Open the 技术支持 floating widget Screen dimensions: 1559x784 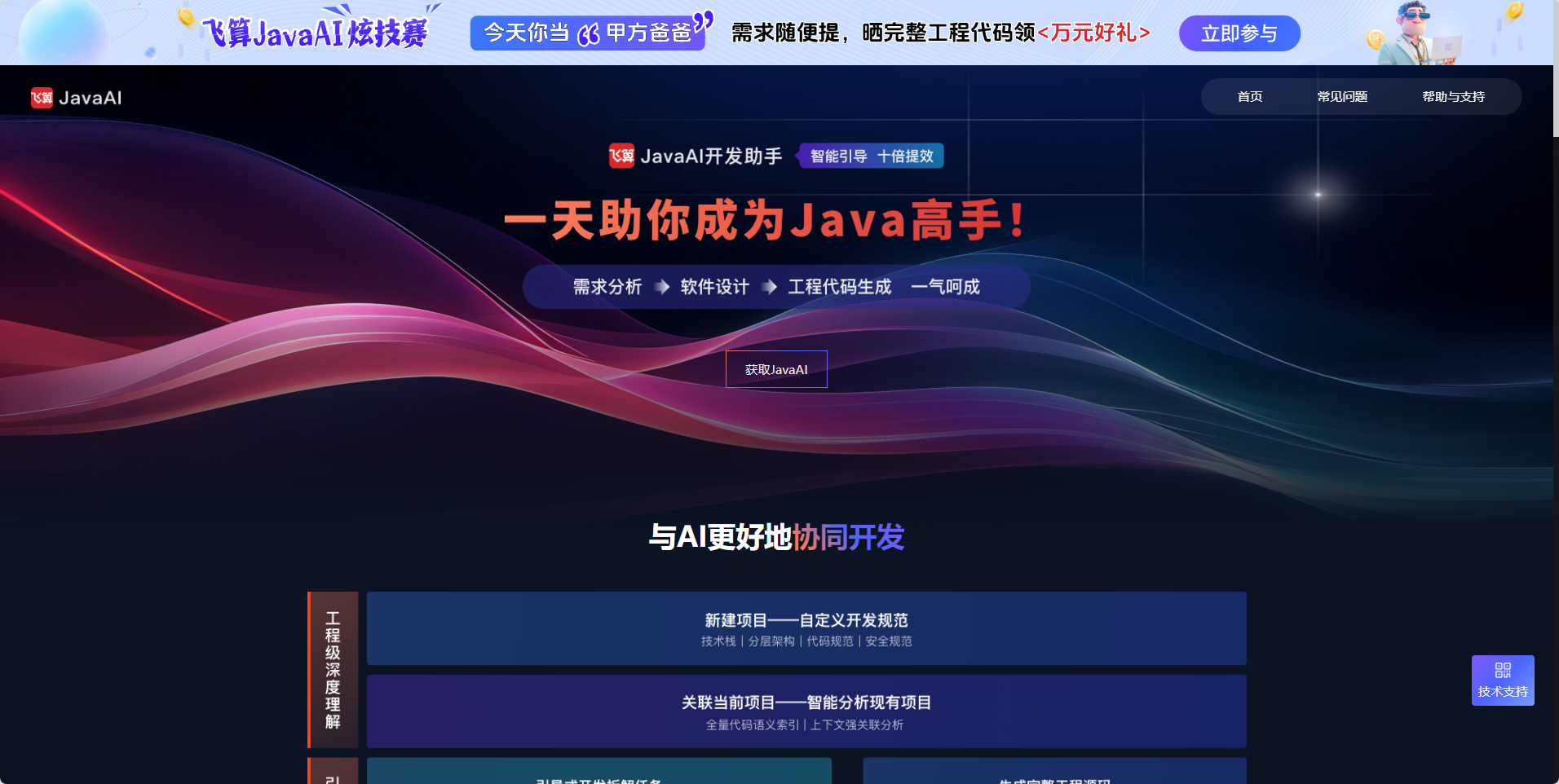[x=1503, y=680]
